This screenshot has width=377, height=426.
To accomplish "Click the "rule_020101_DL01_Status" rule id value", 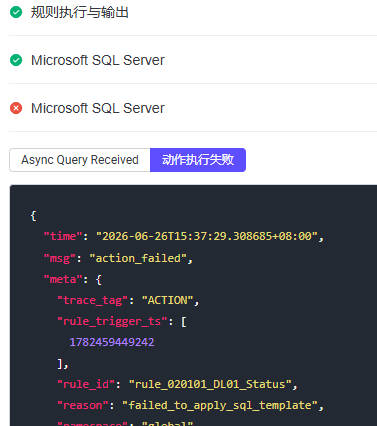I will (x=210, y=384).
